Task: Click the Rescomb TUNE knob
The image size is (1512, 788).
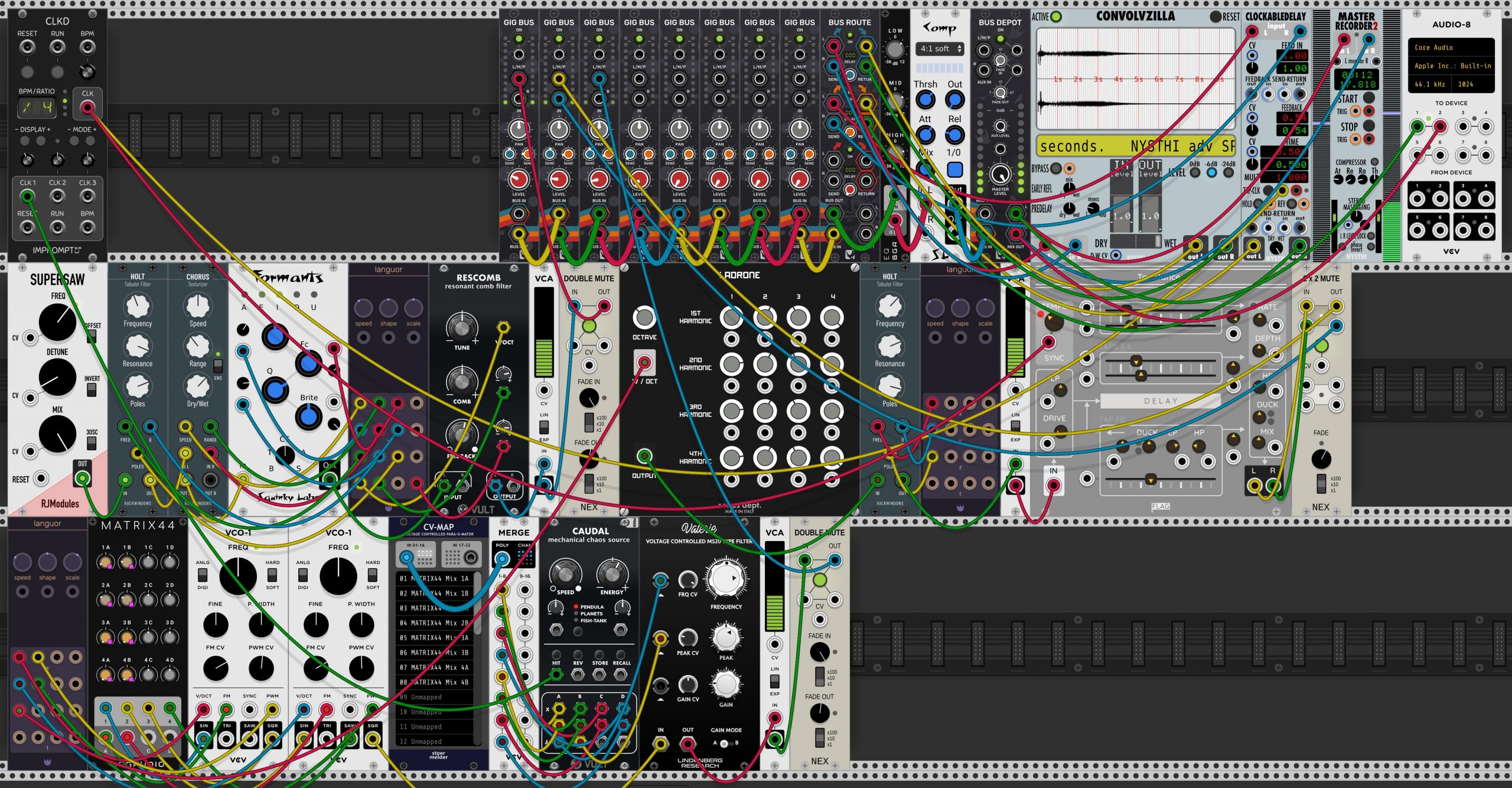Action: (x=462, y=327)
